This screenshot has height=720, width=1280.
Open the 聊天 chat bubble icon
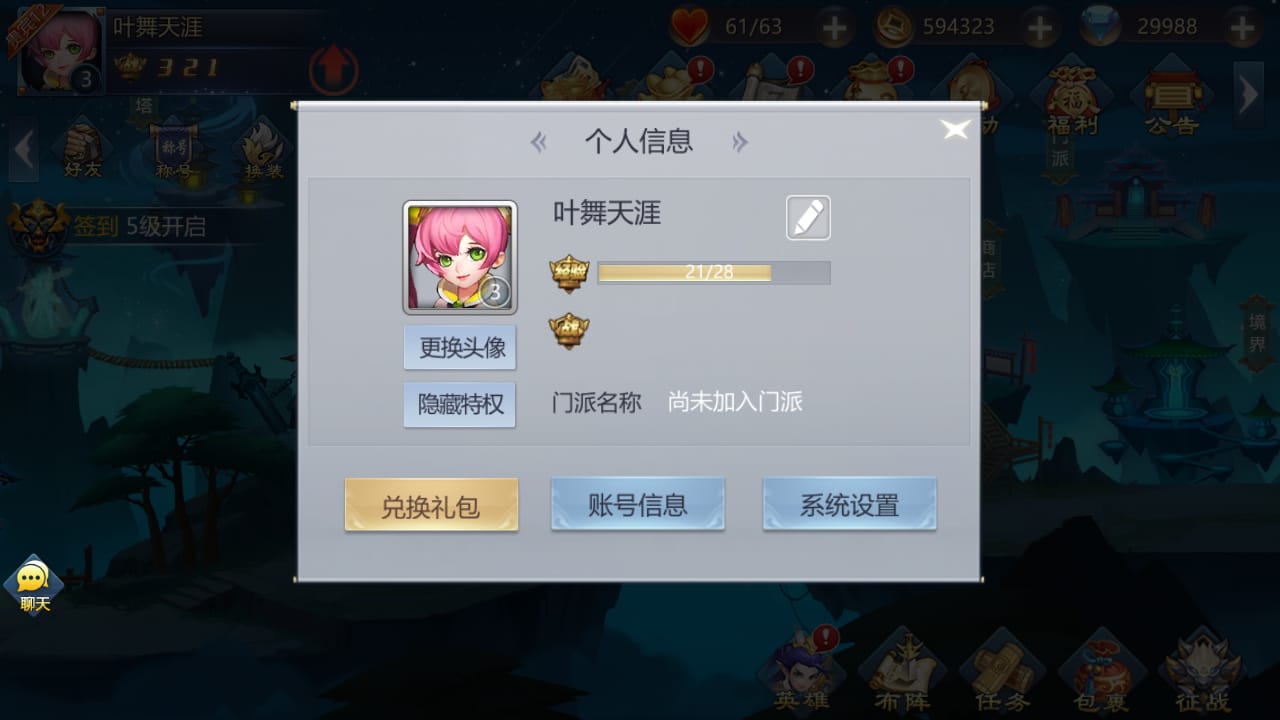[33, 584]
